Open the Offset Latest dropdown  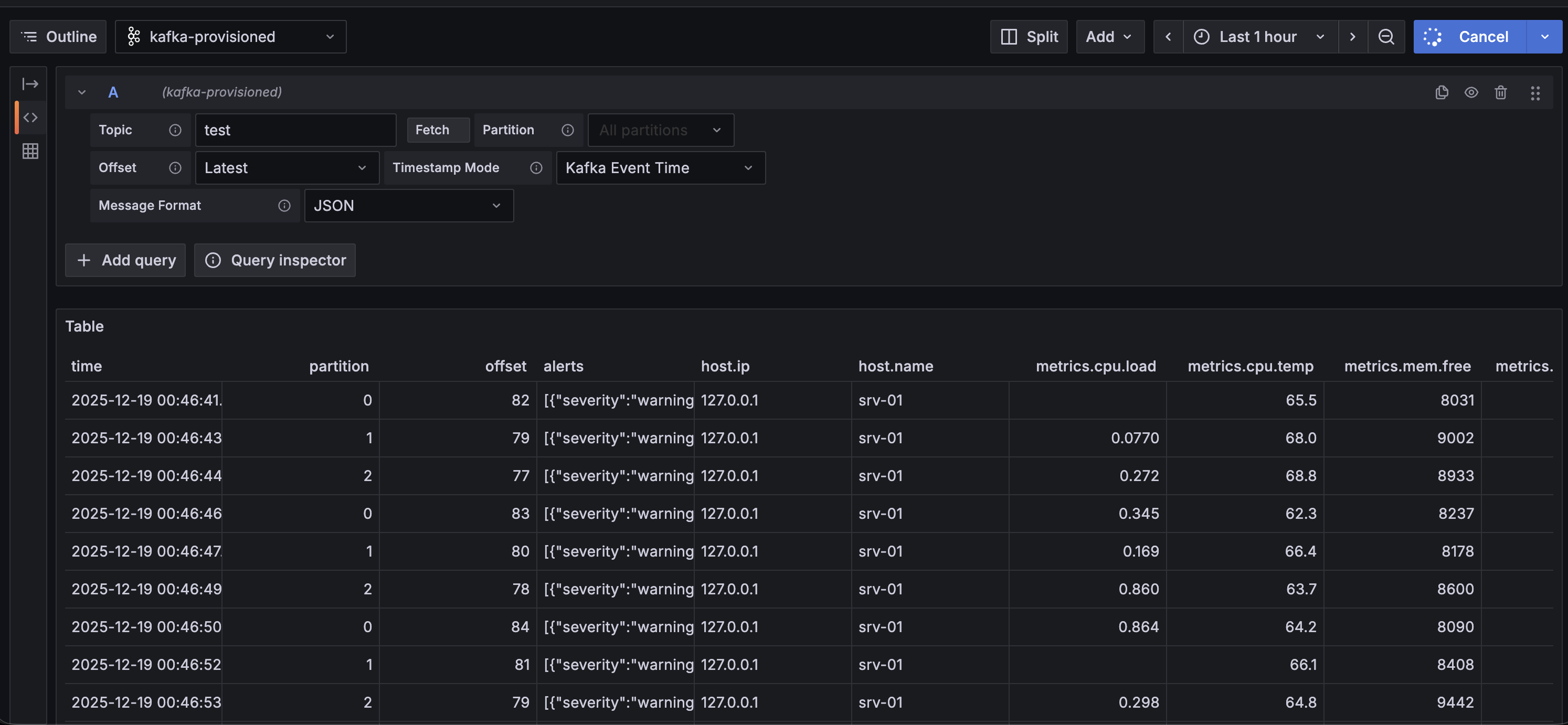point(287,167)
